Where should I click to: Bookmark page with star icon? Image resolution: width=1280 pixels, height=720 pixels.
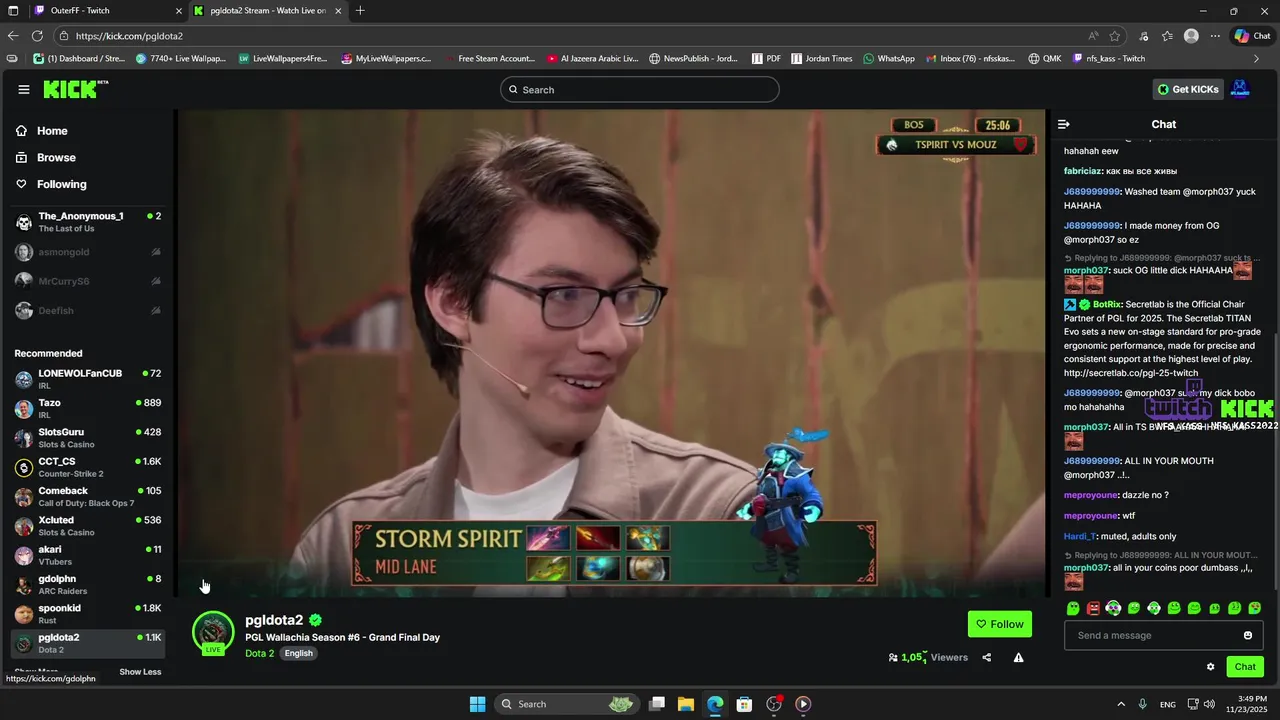pyautogui.click(x=1114, y=36)
